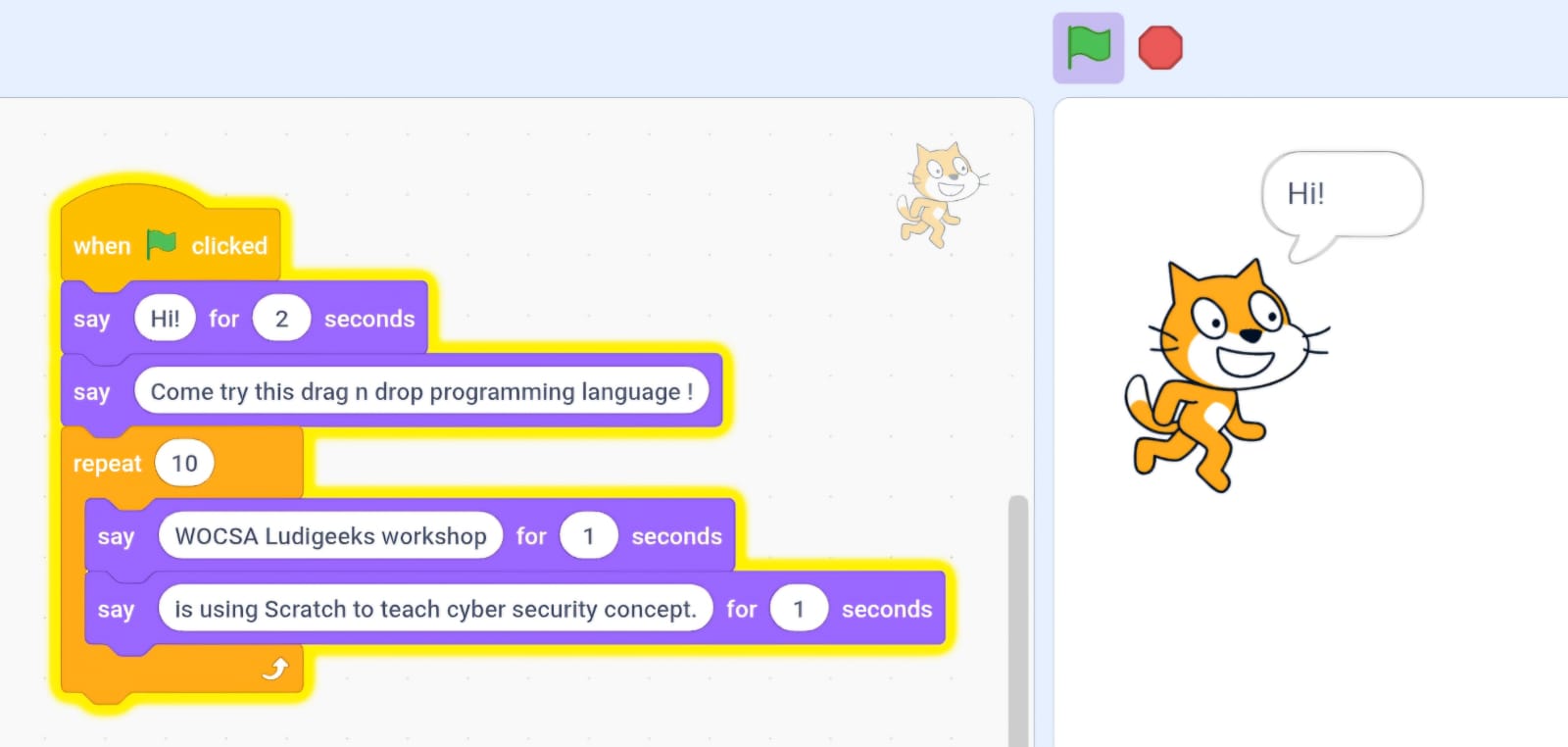
Task: Click the green flag to run the project
Action: tap(1088, 48)
